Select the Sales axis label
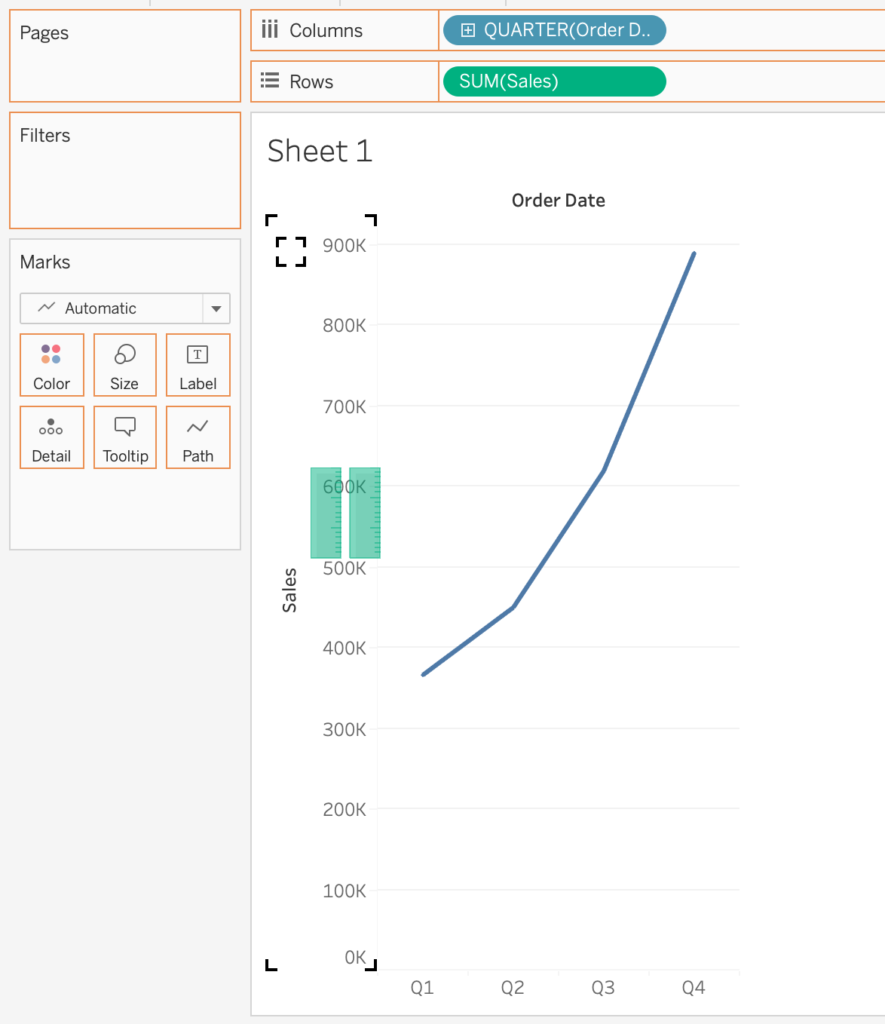The width and height of the screenshot is (885, 1024). (290, 590)
